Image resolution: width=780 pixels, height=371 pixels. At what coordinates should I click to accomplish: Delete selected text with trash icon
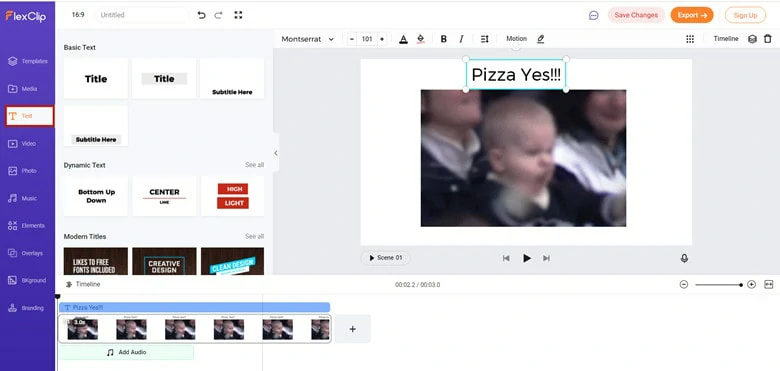click(x=768, y=39)
